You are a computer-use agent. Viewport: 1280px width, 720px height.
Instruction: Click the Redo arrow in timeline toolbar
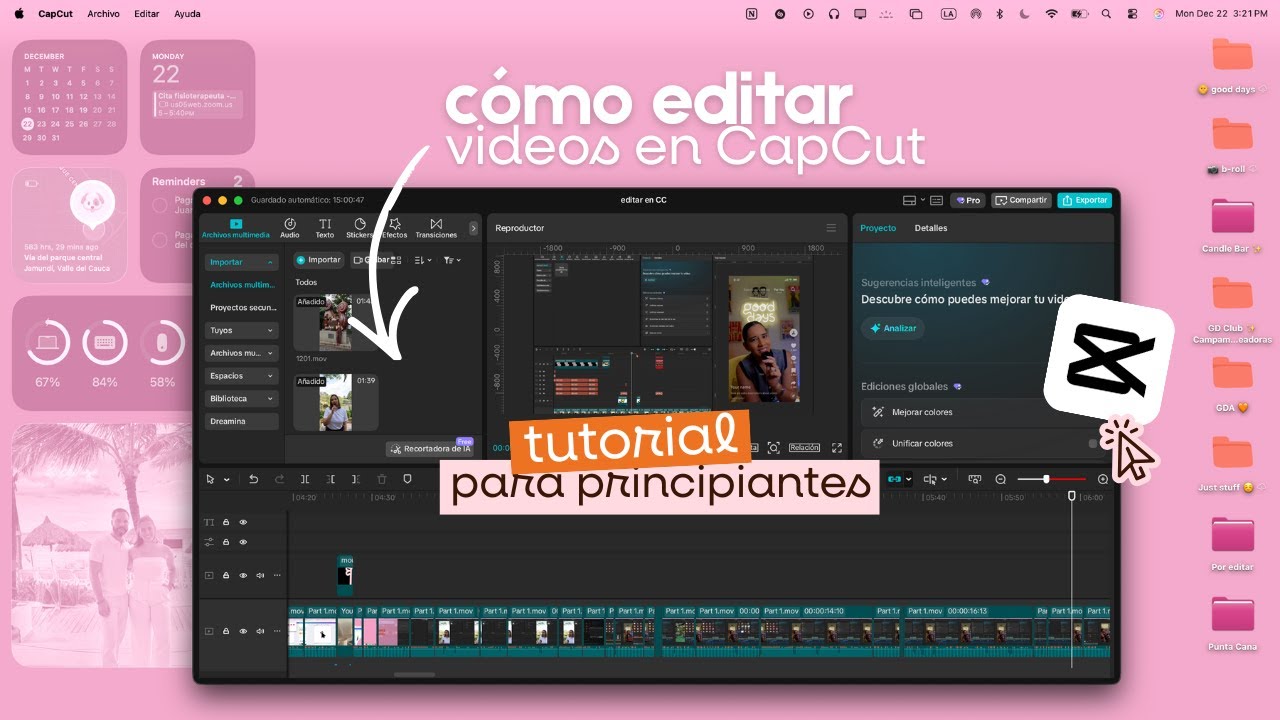279,479
